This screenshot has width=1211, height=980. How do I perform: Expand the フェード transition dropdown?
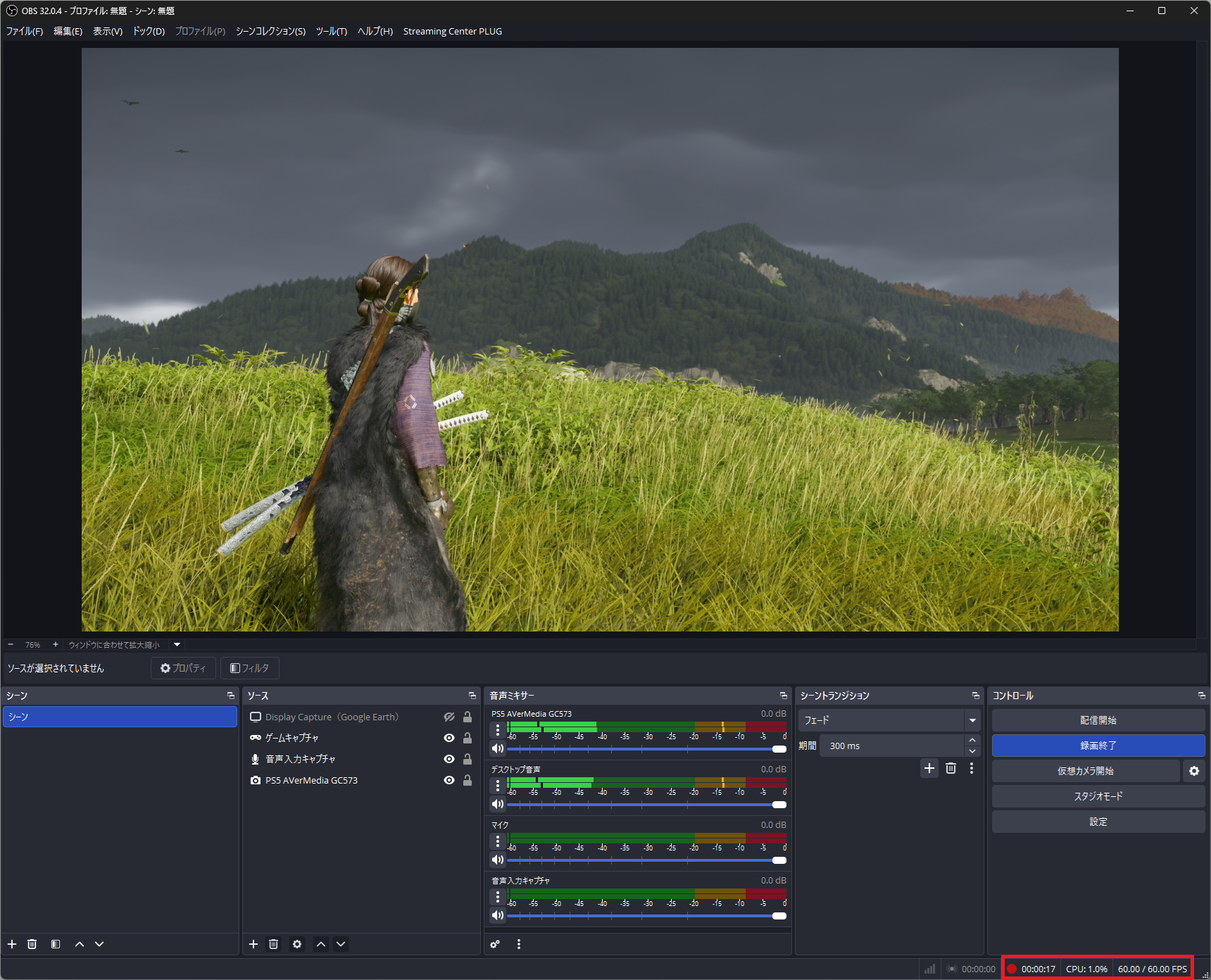coord(972,720)
